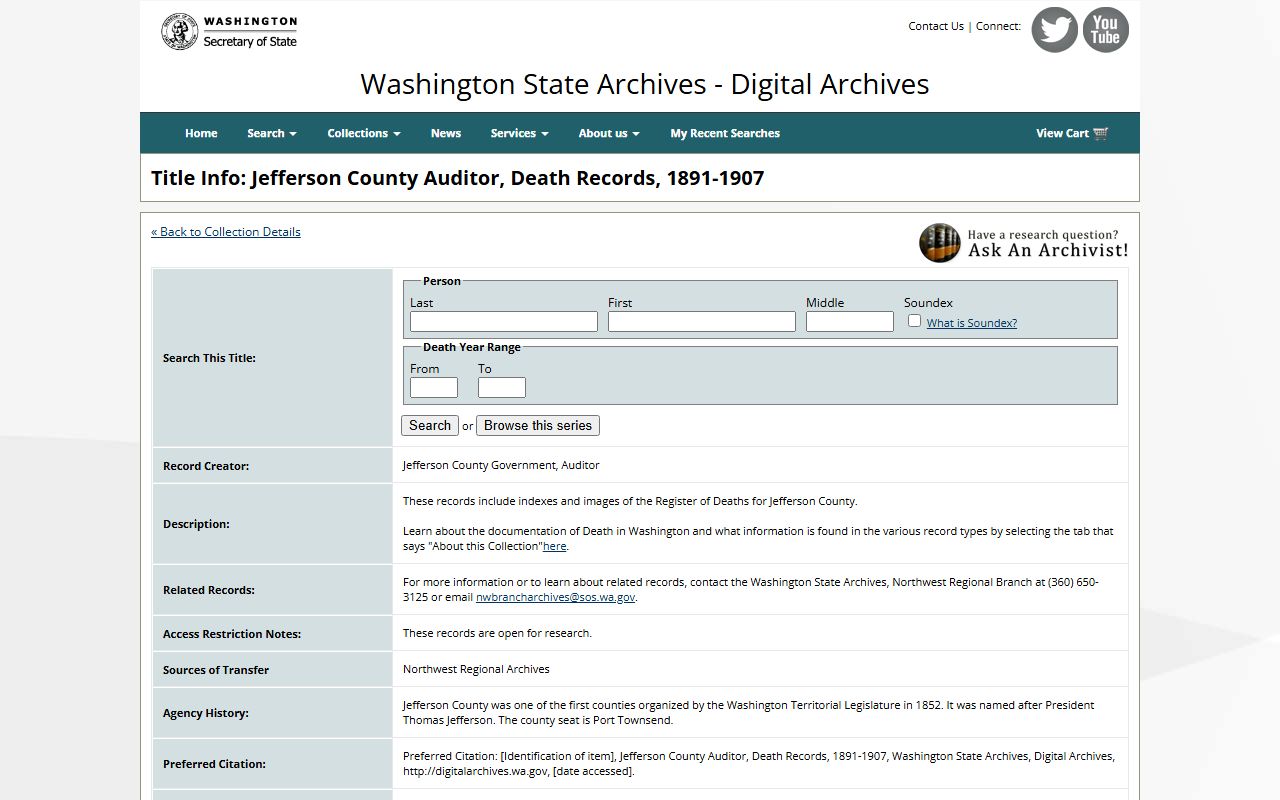This screenshot has width=1280, height=800.
Task: Click the Washington Secretary of State logo
Action: click(229, 32)
